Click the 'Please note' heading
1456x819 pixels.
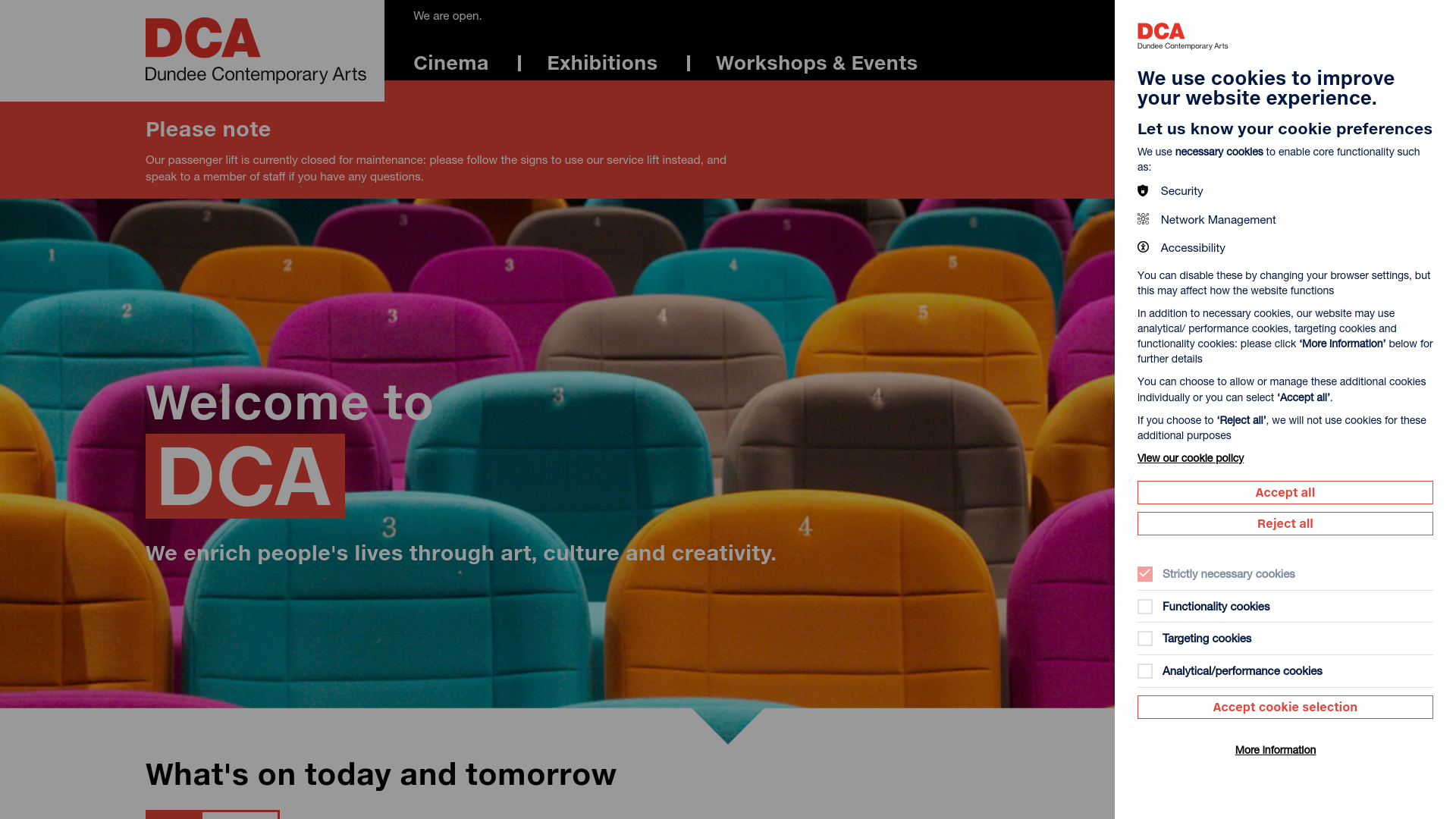208,130
